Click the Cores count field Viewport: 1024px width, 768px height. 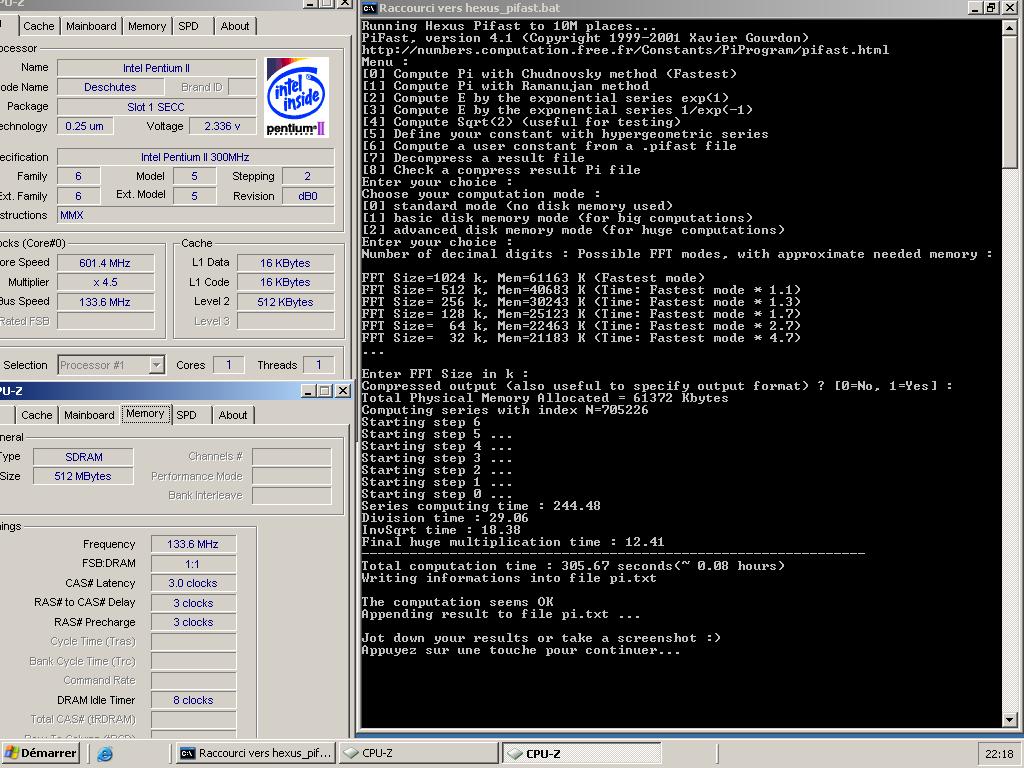229,365
